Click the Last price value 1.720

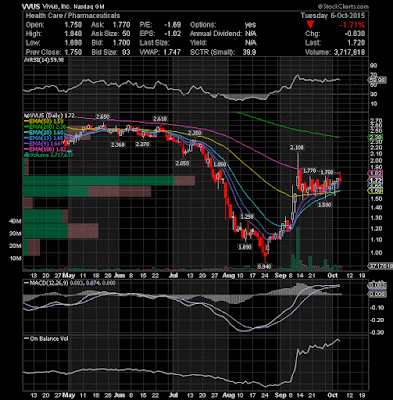tap(357, 43)
